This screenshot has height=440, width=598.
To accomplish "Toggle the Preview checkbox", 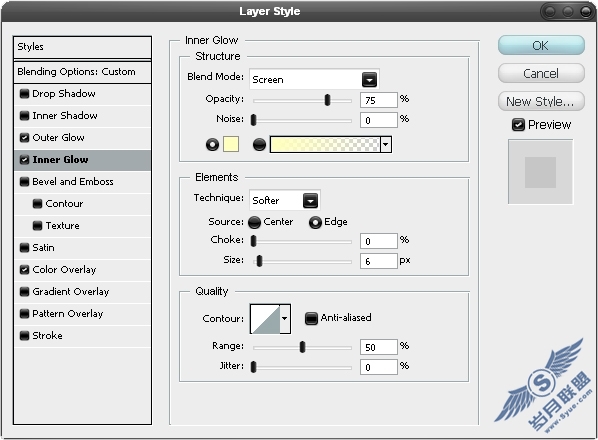I will [518, 125].
